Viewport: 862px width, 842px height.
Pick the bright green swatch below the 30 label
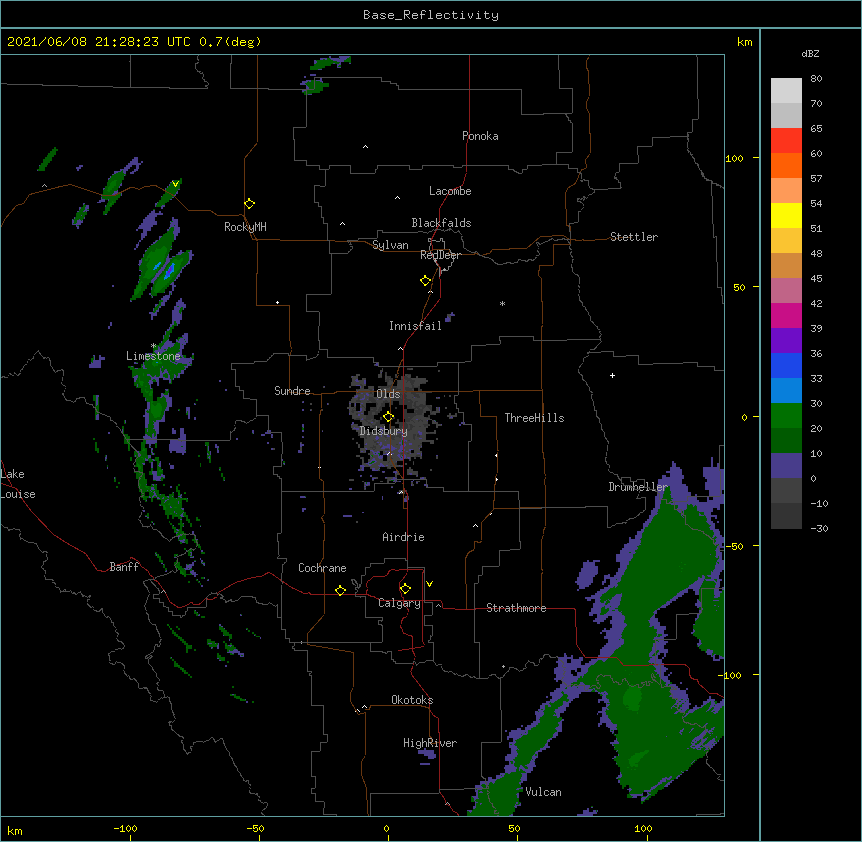[786, 416]
